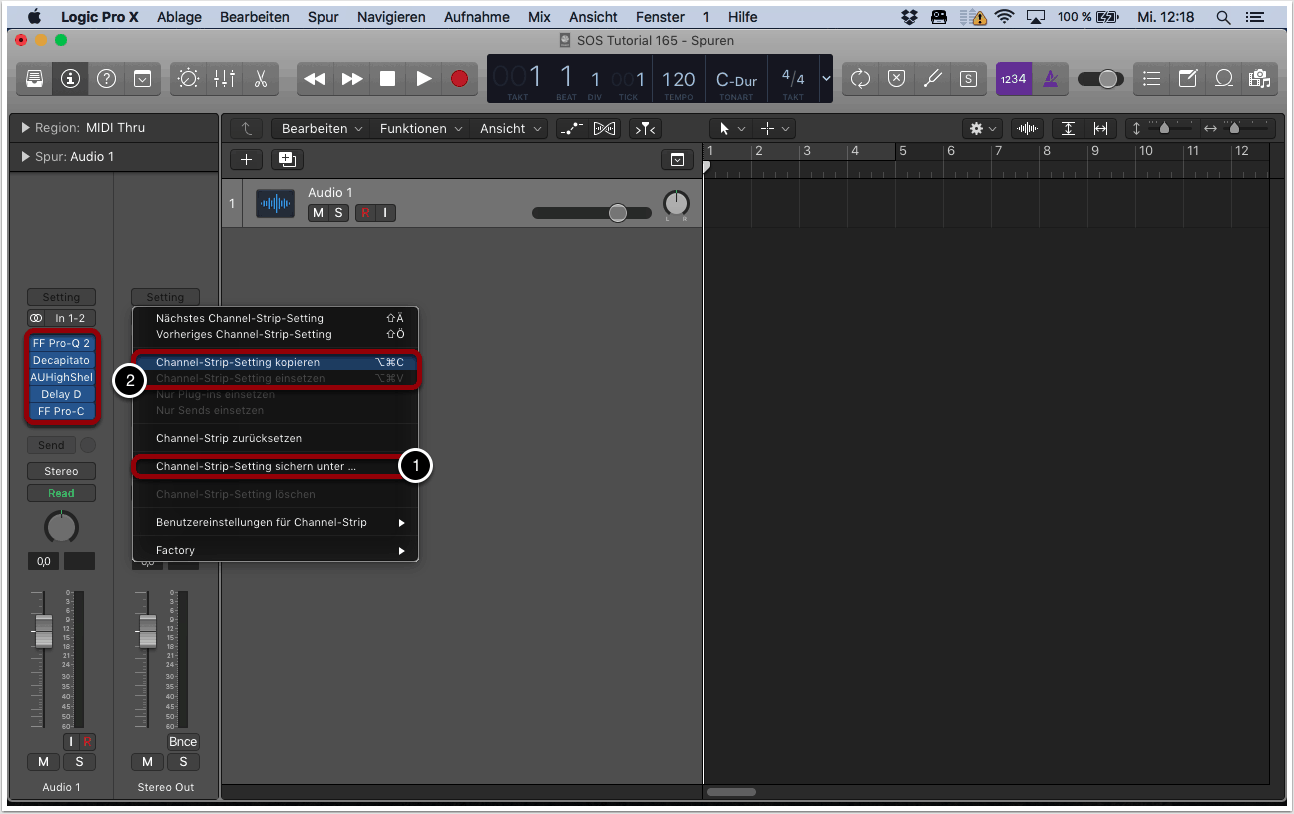This screenshot has width=1294, height=814.
Task: Mute the Audio 1 track
Action: [x=318, y=213]
